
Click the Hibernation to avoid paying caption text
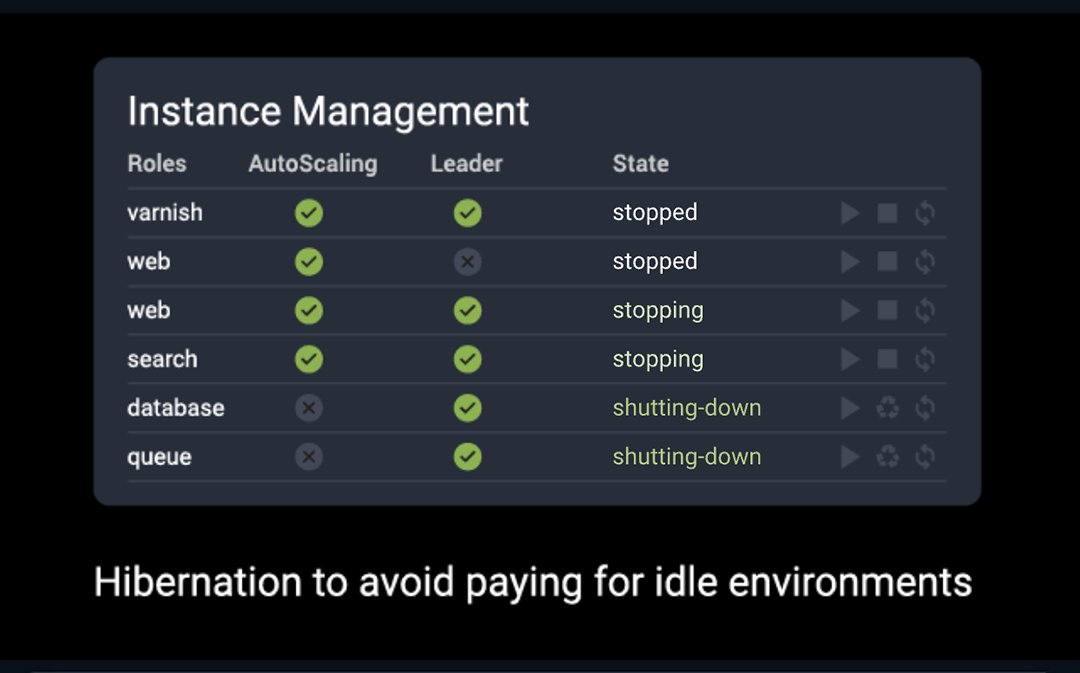pos(532,583)
